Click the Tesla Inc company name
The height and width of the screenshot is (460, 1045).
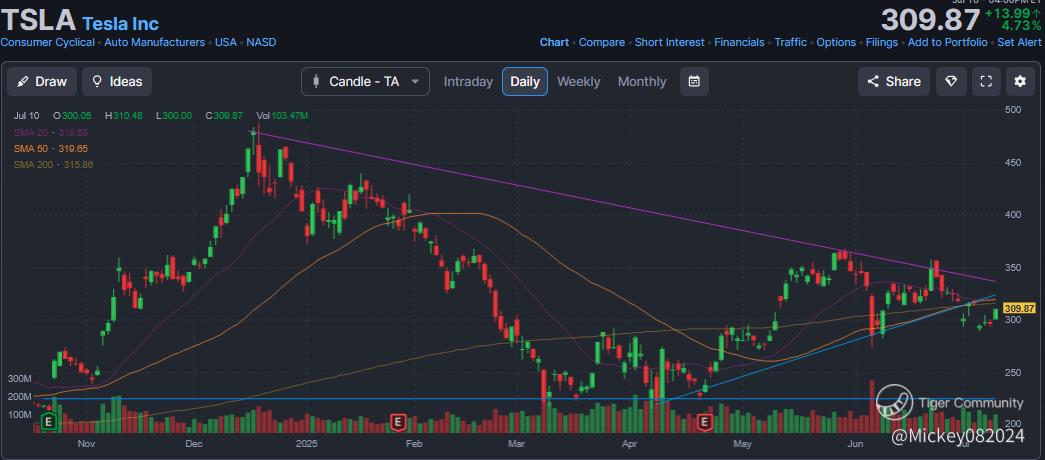click(x=121, y=24)
